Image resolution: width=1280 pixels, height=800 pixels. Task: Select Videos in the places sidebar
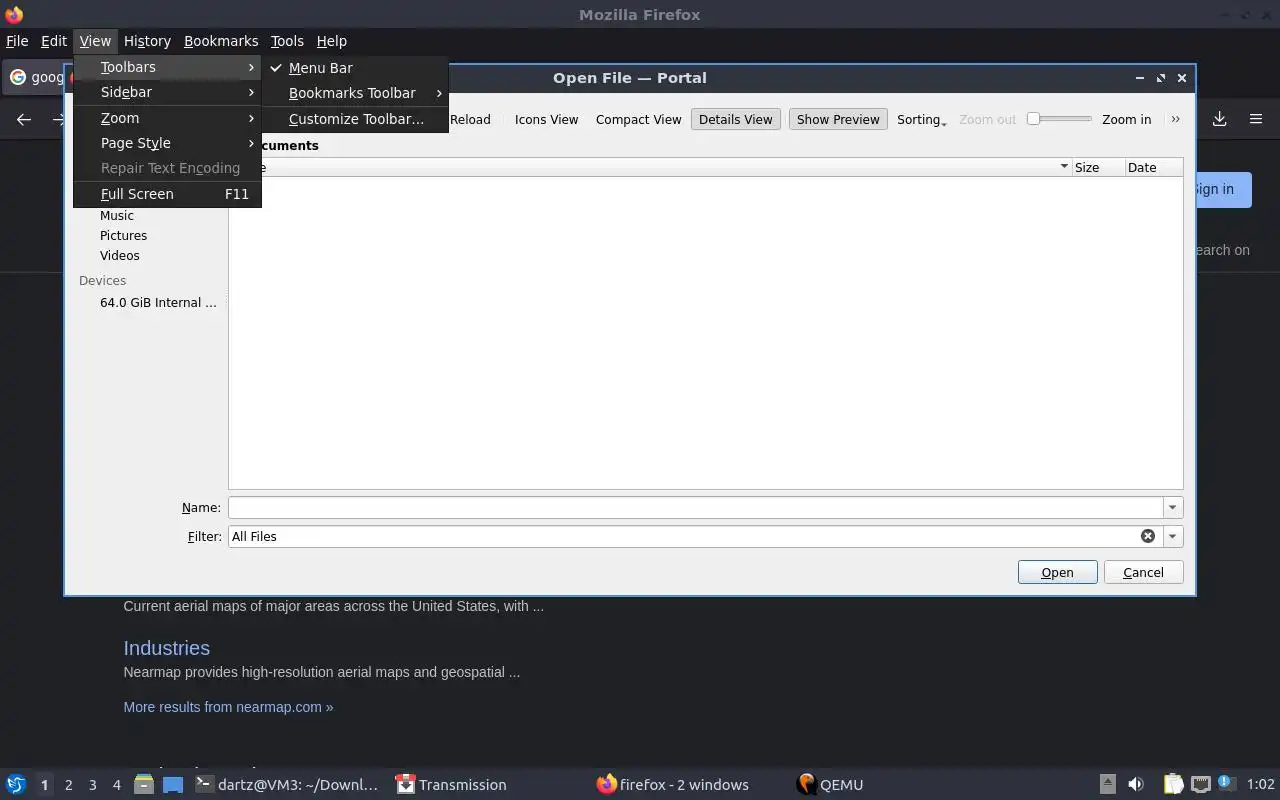(120, 256)
